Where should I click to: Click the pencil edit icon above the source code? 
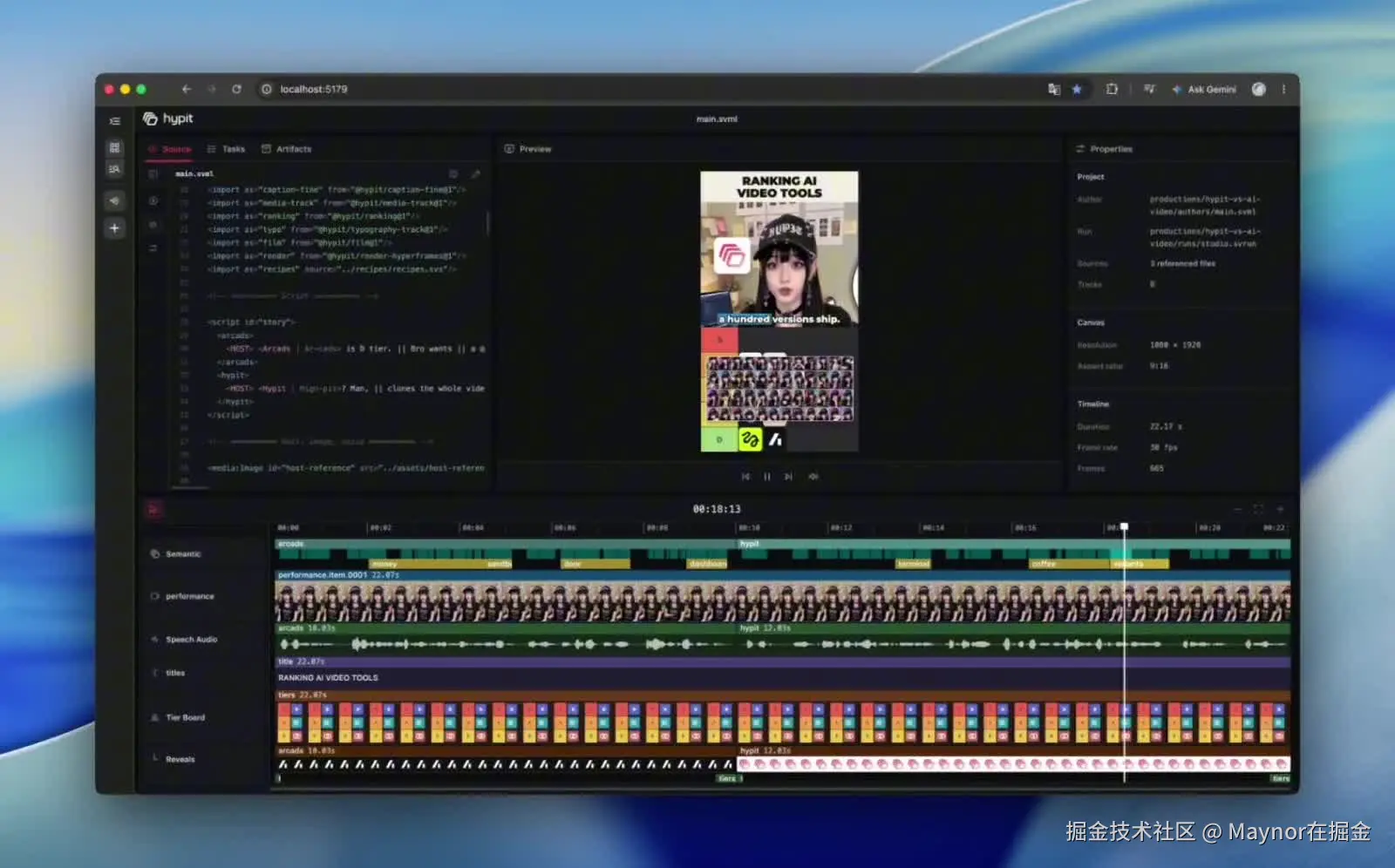pyautogui.click(x=475, y=174)
